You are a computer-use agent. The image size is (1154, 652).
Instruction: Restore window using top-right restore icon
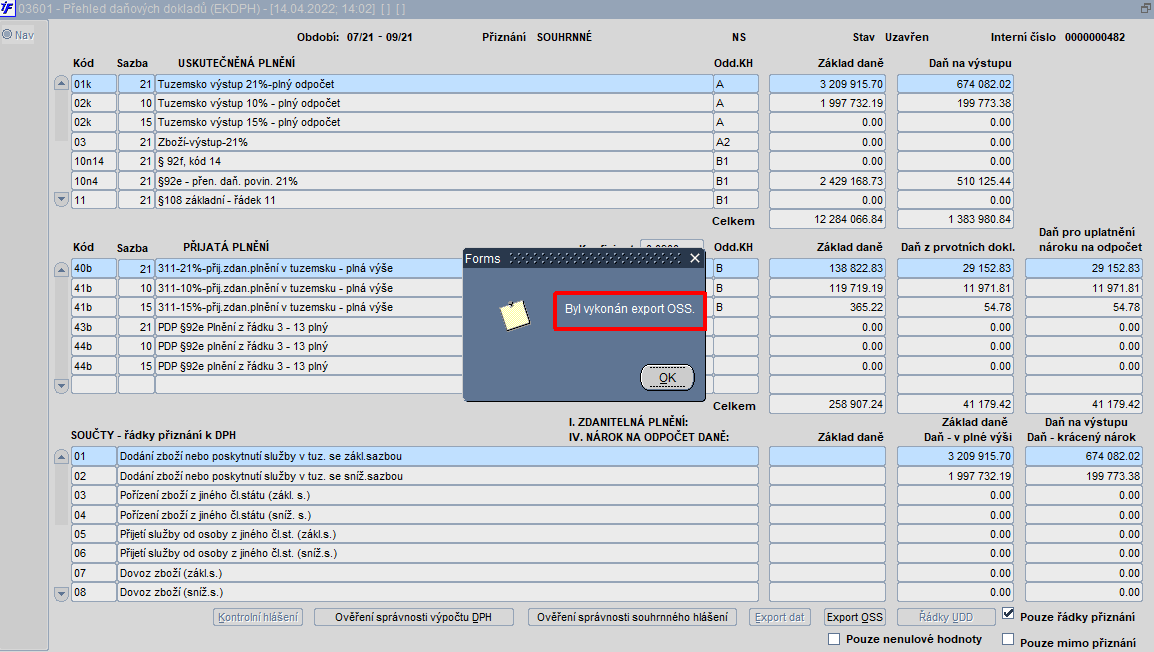coord(1145,8)
